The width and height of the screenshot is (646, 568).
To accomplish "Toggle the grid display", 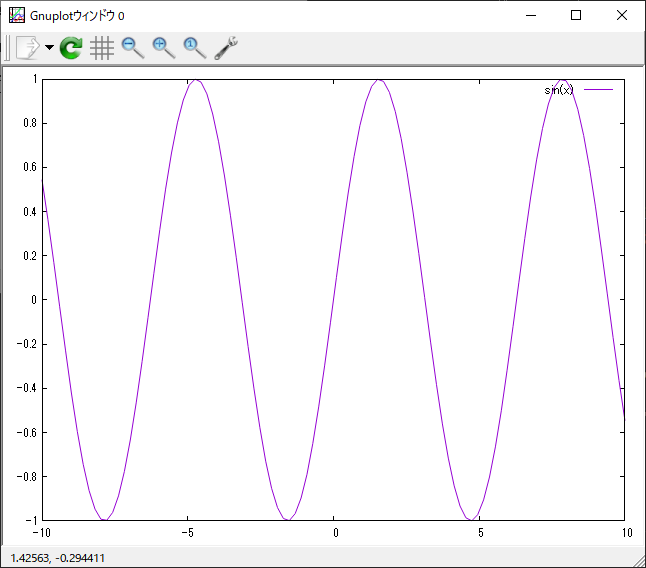I will 101,47.
